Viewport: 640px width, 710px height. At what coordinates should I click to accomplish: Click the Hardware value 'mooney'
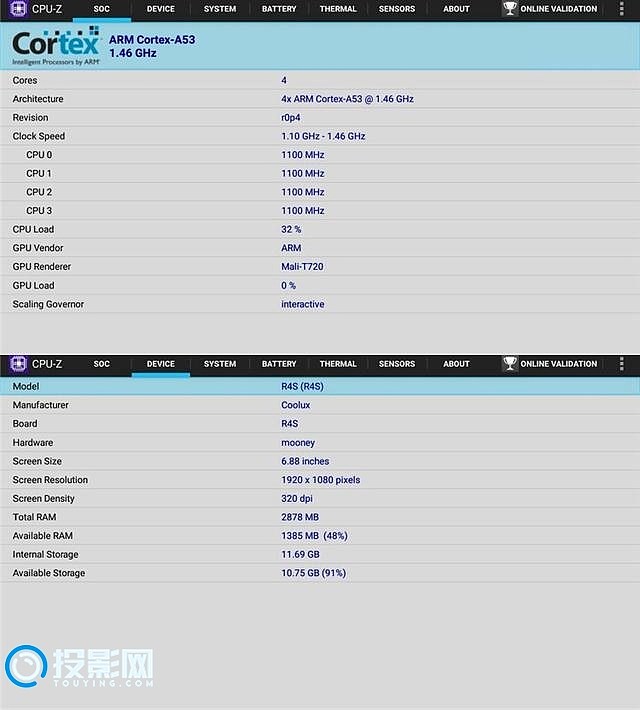tap(298, 443)
